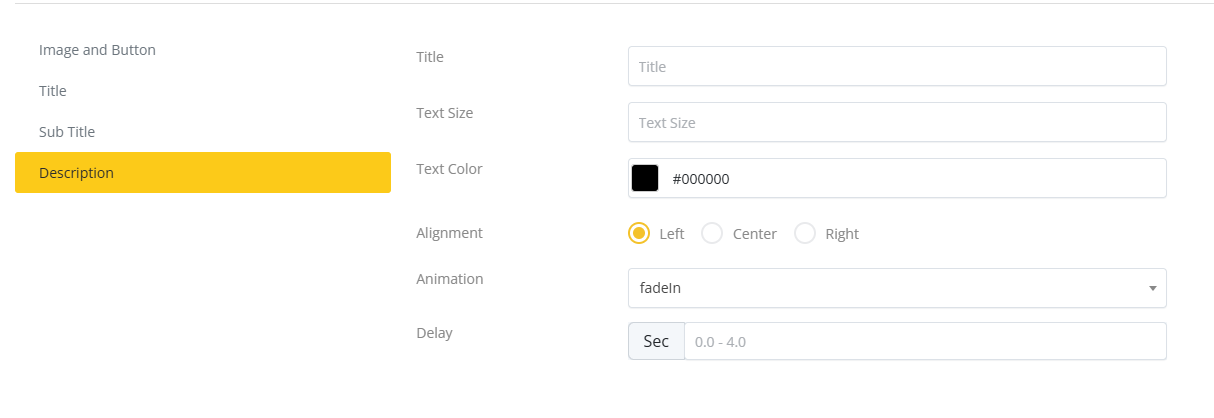Set alignment to Right radio button
The image size is (1214, 418).
[805, 234]
